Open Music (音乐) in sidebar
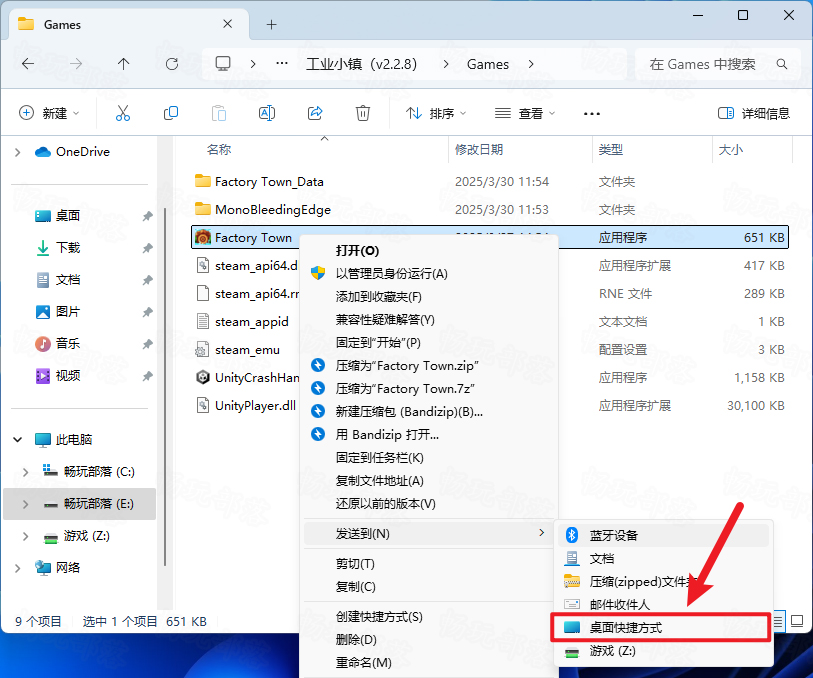 [67, 343]
